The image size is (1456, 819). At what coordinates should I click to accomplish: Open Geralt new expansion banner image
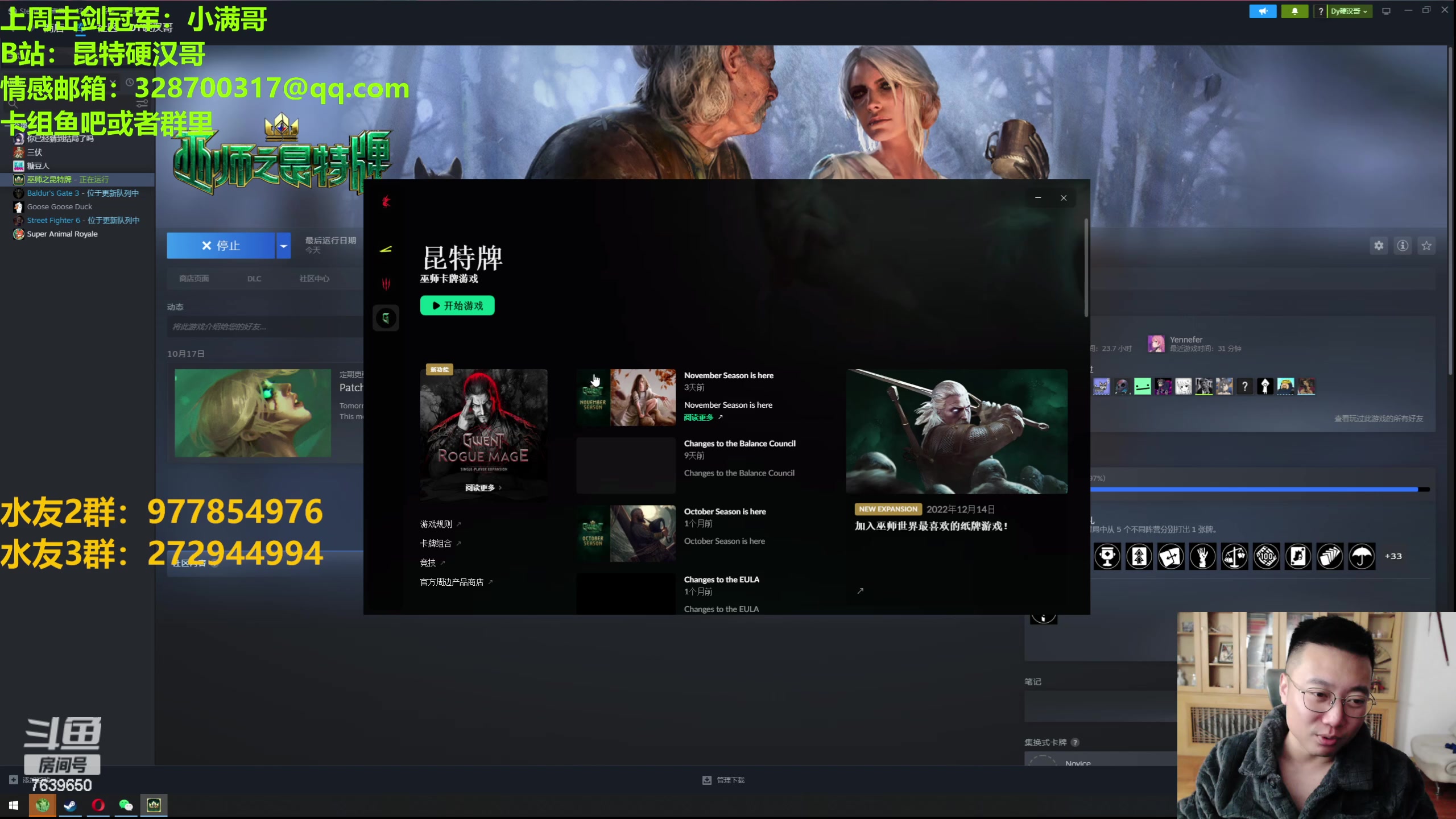click(957, 431)
